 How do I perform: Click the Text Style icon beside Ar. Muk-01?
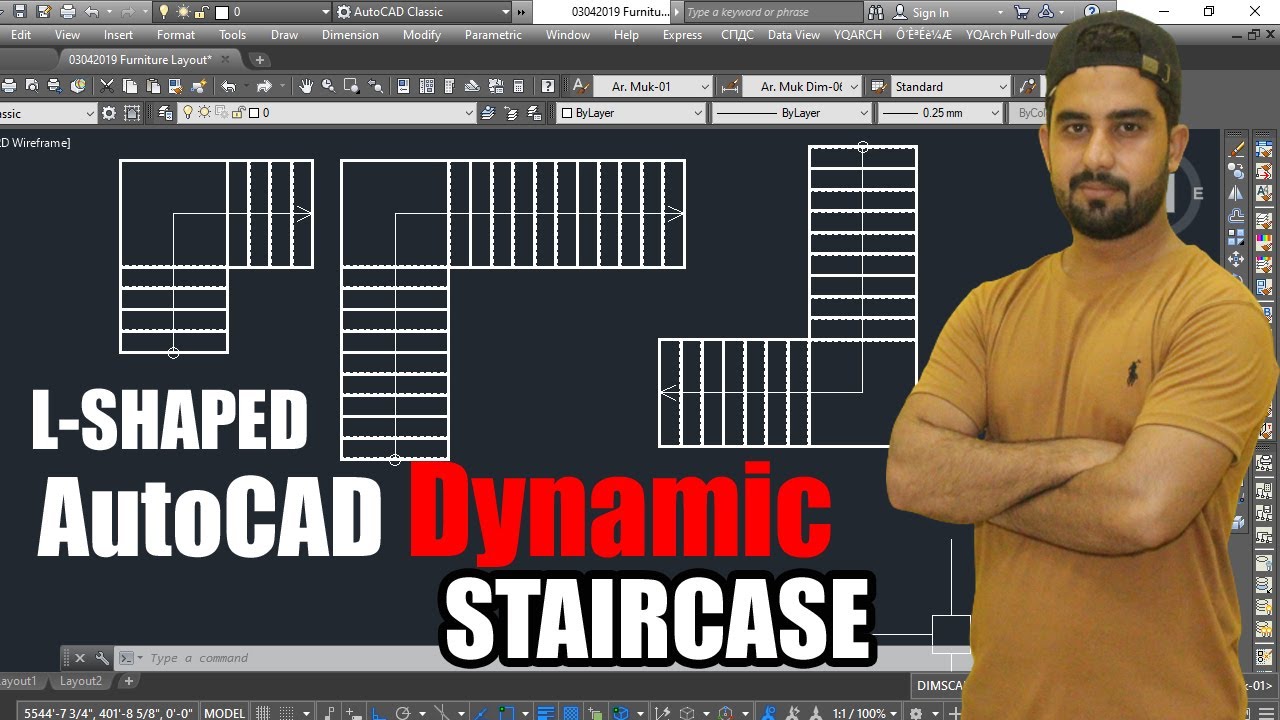580,87
